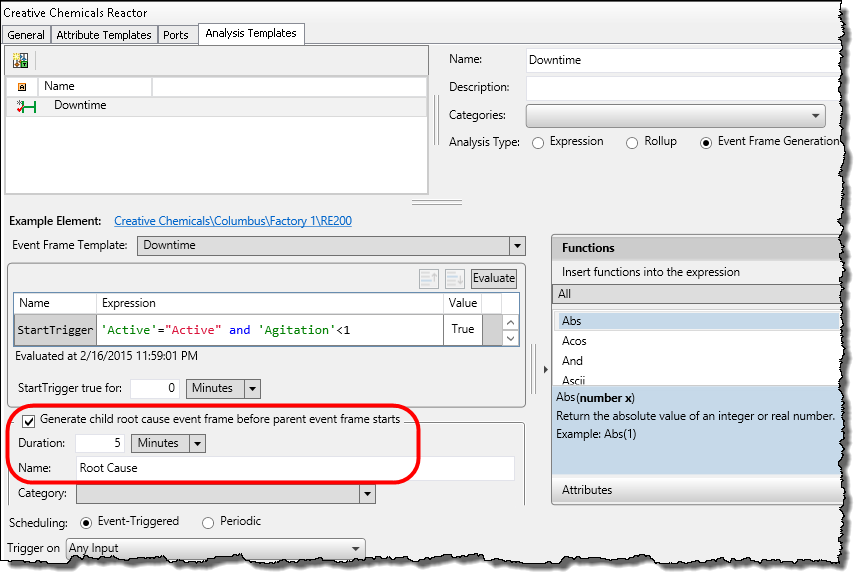Click the move expression down icon
Screen dimensions: 861x579
click(x=456, y=277)
